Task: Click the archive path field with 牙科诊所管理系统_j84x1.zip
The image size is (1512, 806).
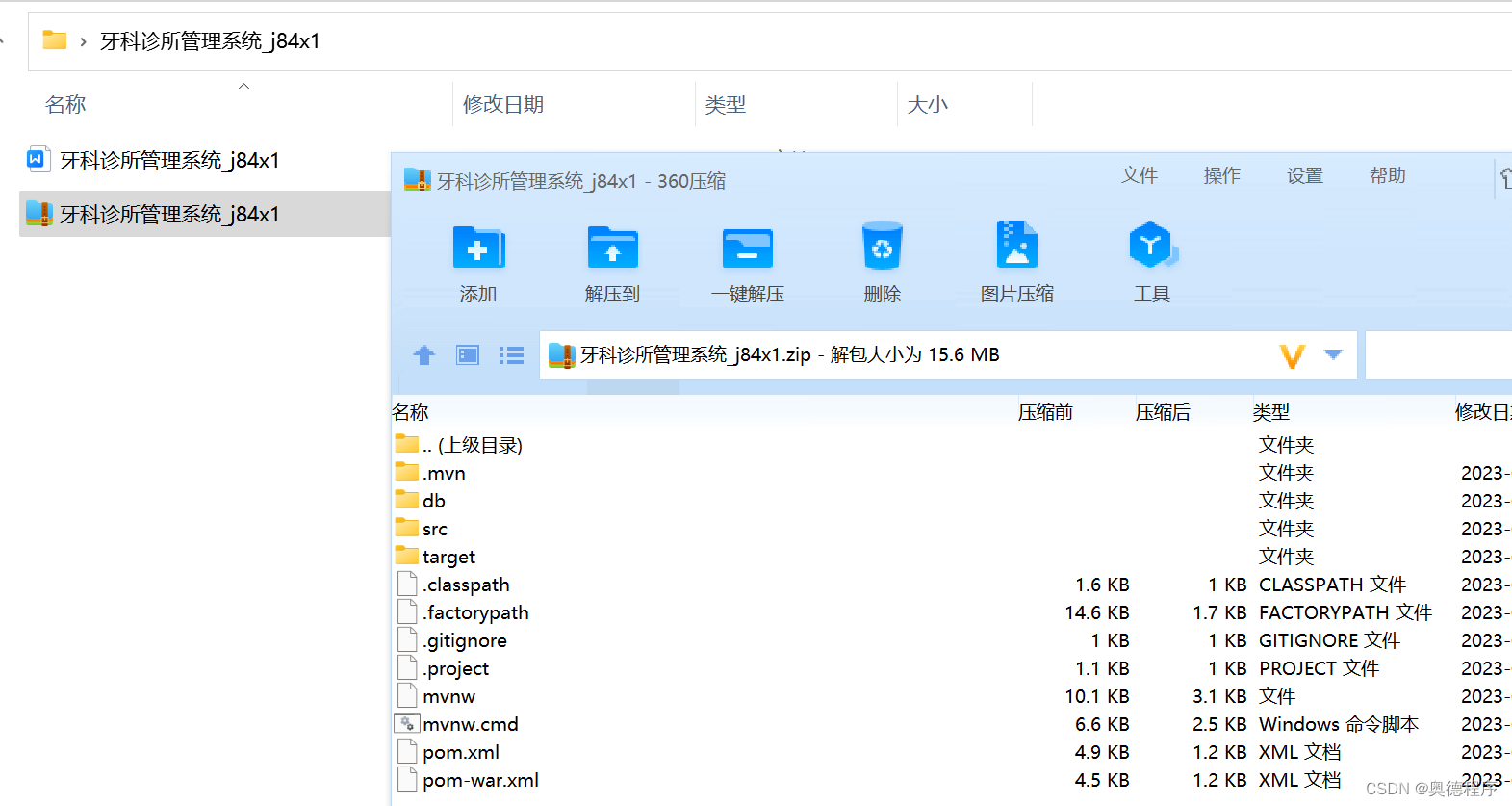Action: tap(948, 355)
